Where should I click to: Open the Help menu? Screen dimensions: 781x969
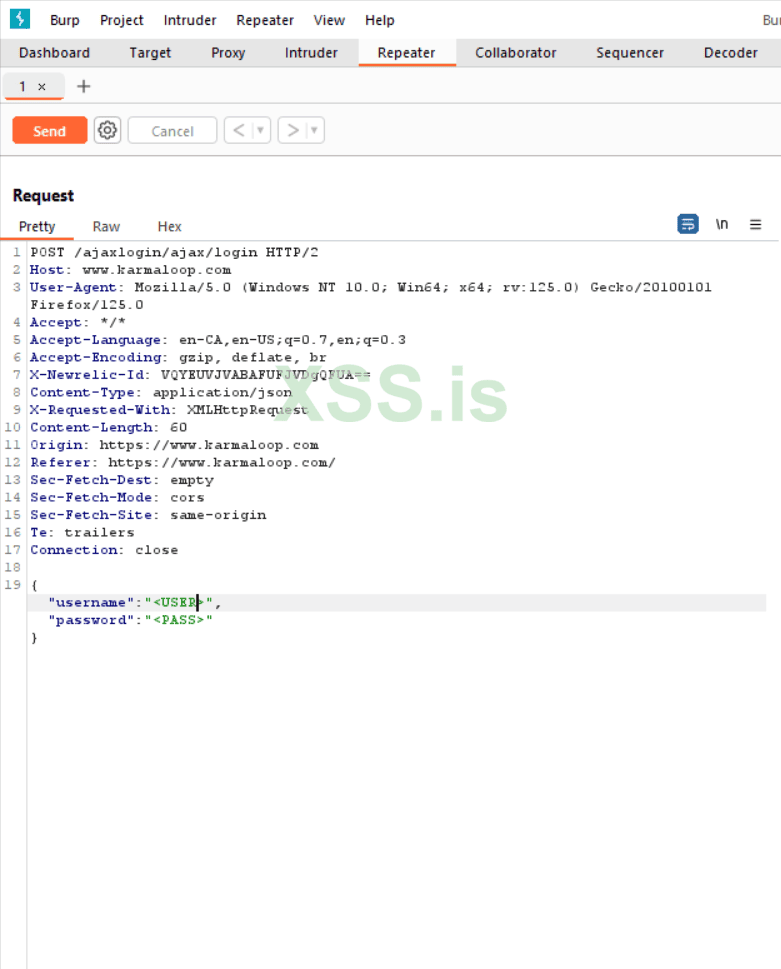[379, 20]
